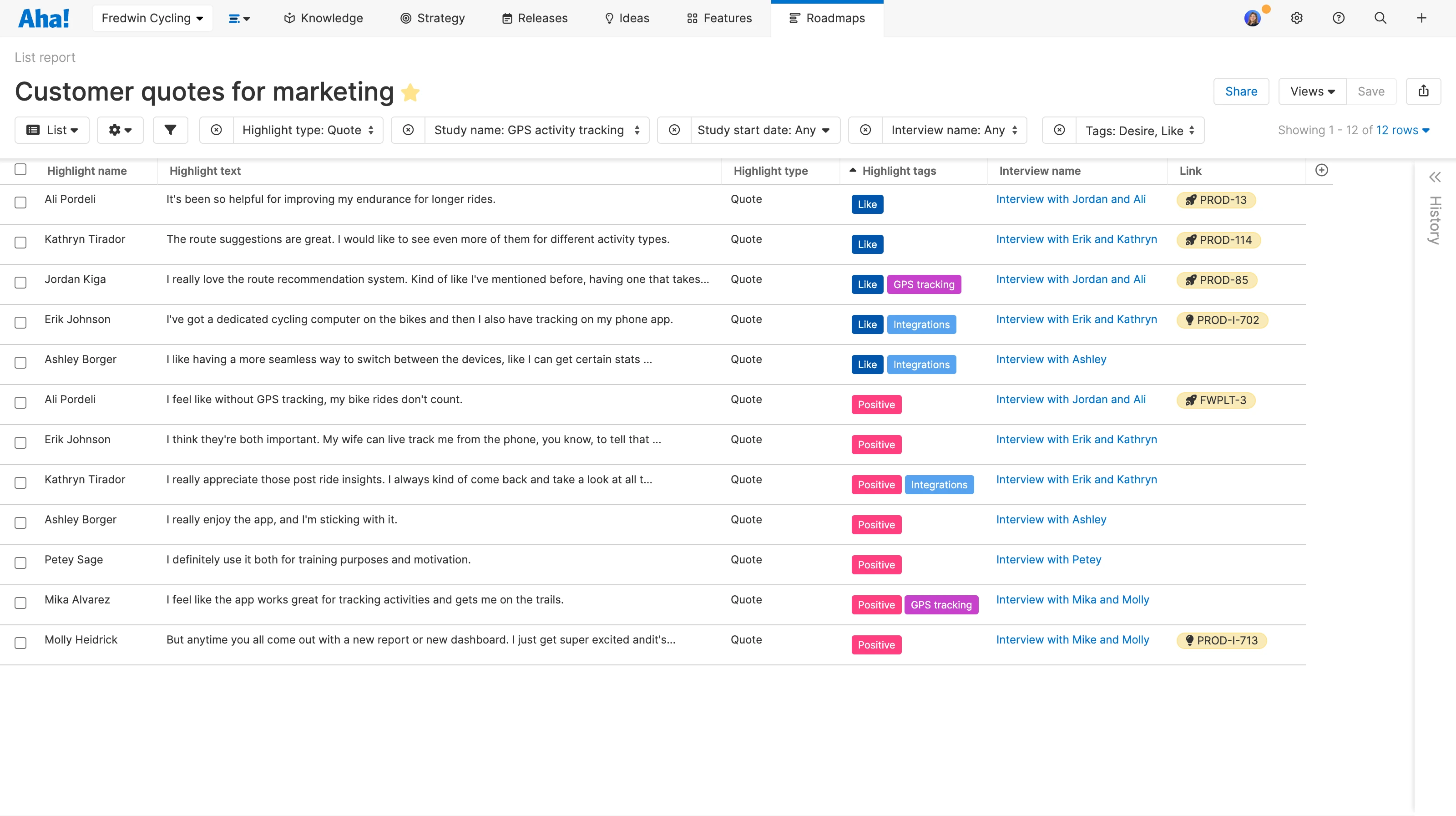Click the Share button
1456x816 pixels.
coord(1241,91)
